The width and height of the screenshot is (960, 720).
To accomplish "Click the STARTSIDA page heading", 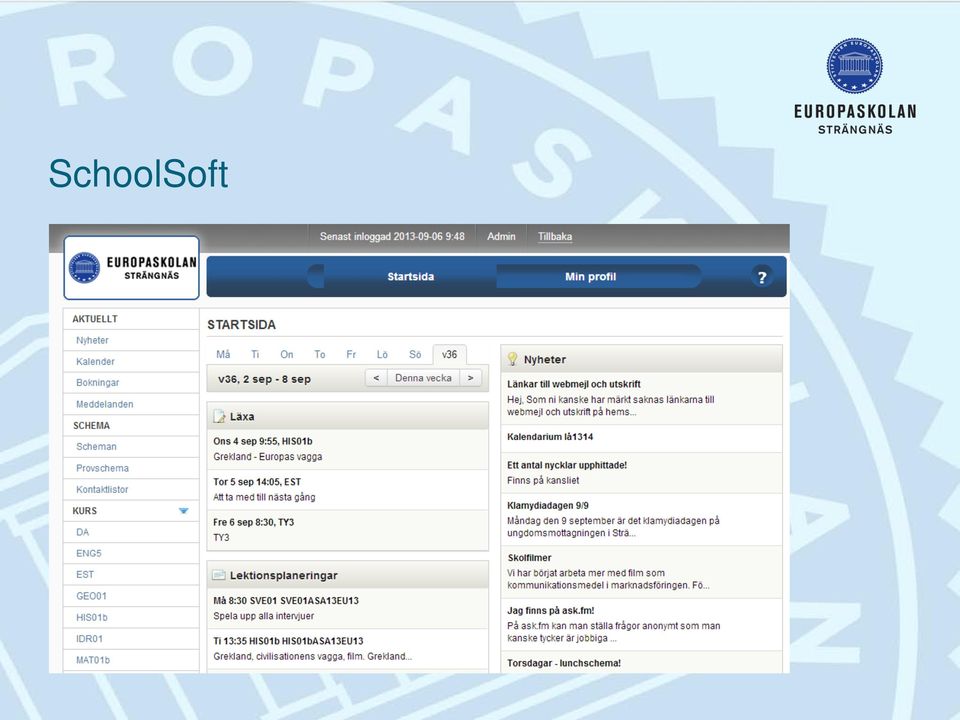I will (241, 324).
